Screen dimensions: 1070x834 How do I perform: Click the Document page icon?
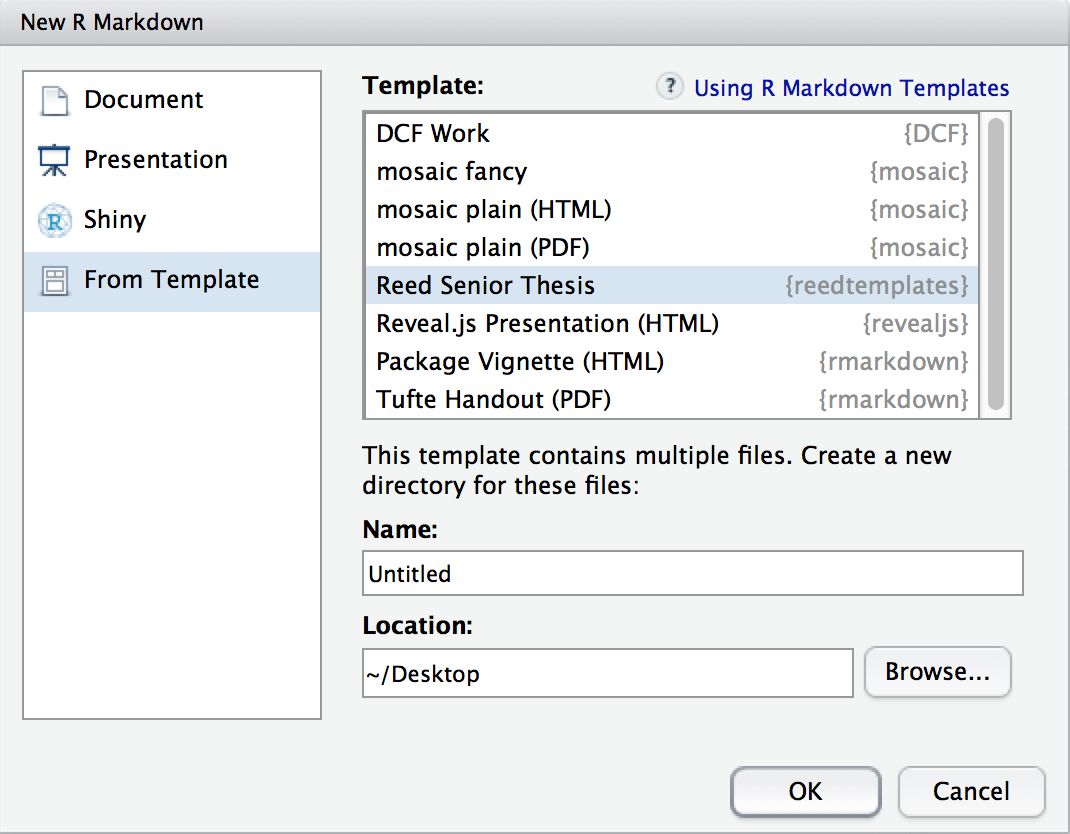(55, 101)
